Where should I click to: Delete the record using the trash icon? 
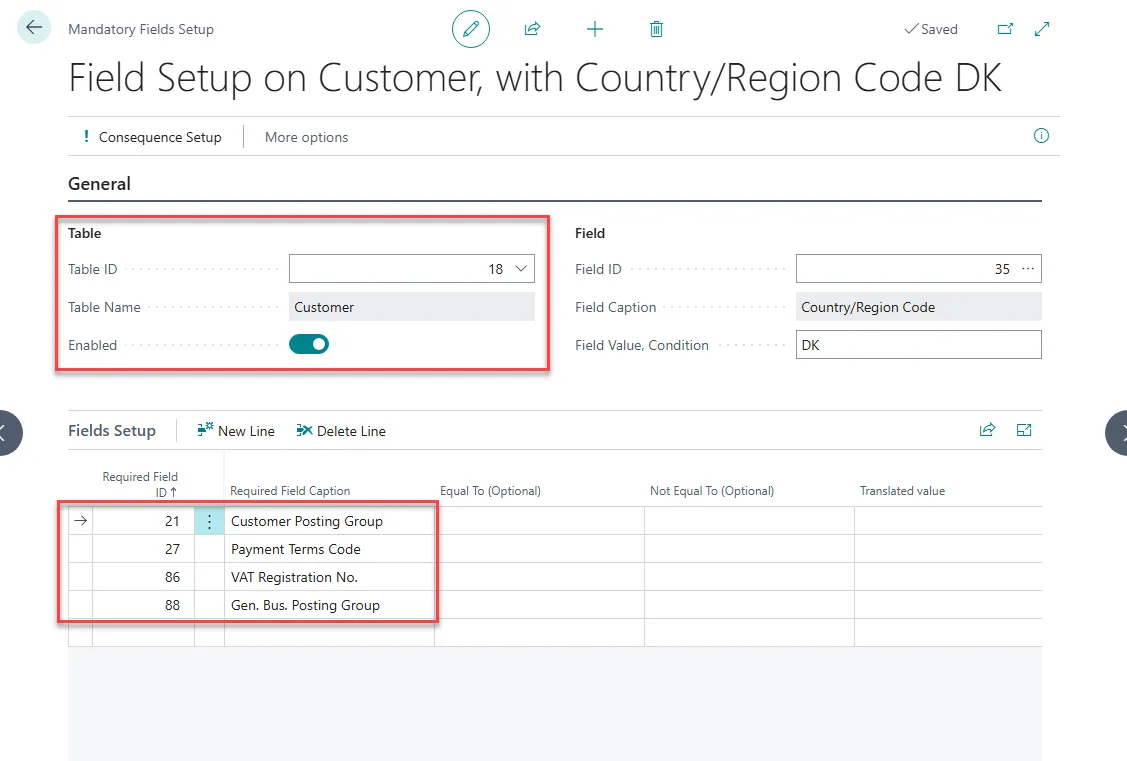pyautogui.click(x=656, y=29)
